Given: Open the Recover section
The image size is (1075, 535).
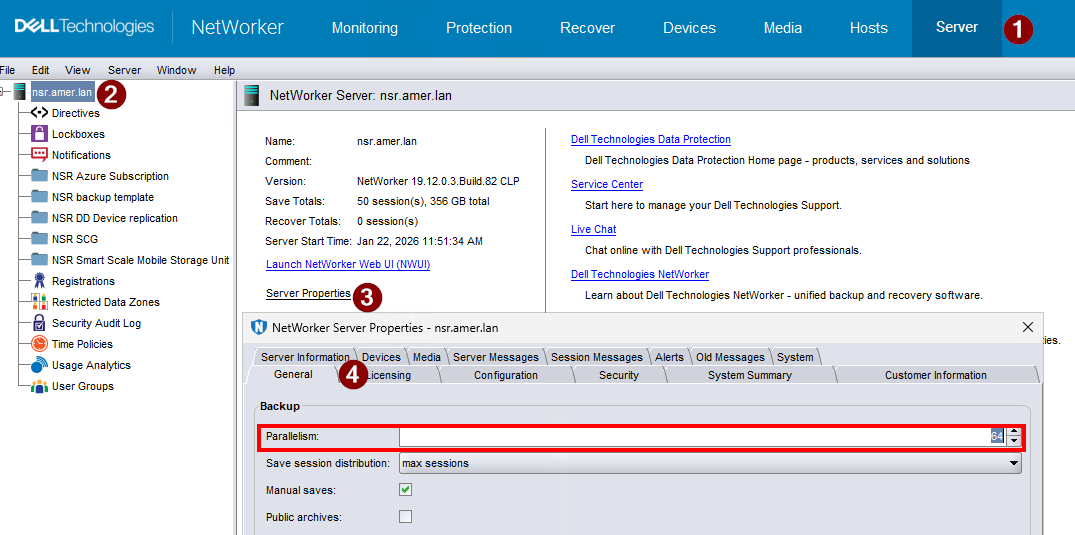Looking at the screenshot, I should tap(588, 28).
